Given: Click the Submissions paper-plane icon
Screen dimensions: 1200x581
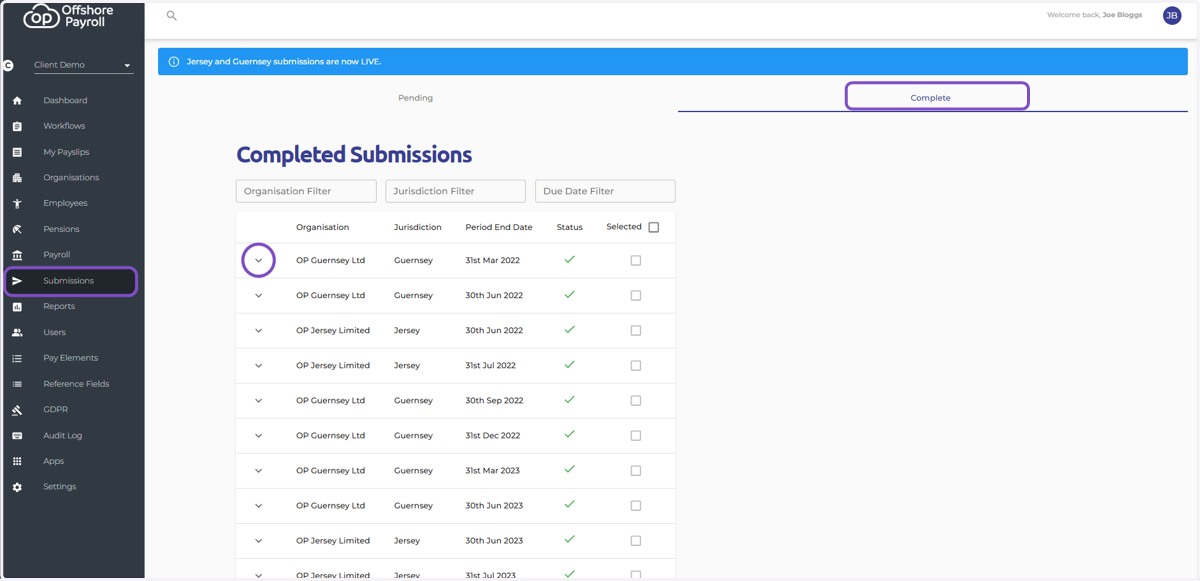Looking at the screenshot, I should [17, 281].
